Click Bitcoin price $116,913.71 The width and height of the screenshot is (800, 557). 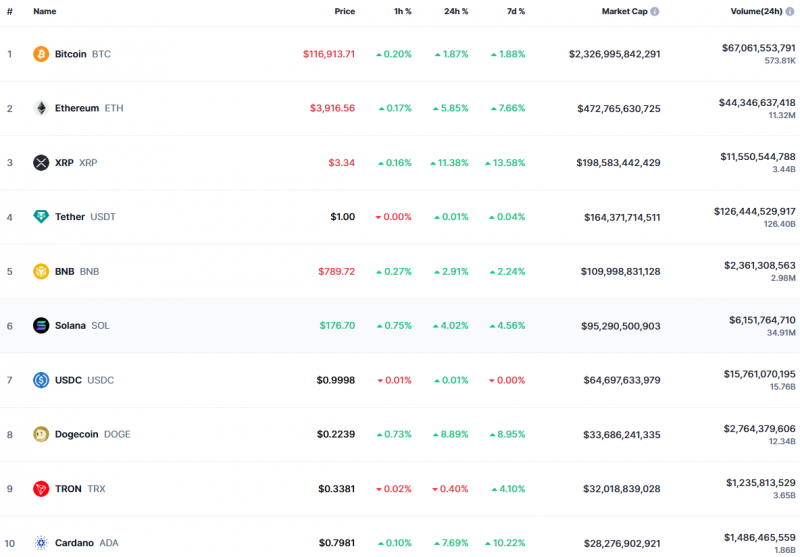tap(329, 54)
